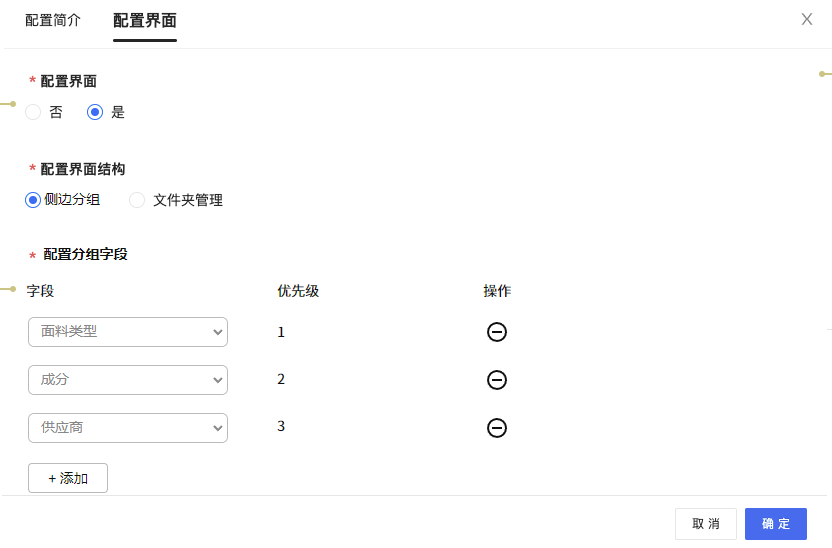
Task: Click the 优先级 column header
Action: (298, 291)
